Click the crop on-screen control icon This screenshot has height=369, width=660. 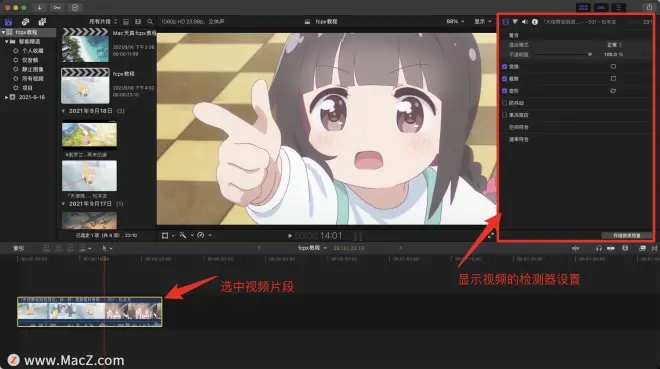click(x=613, y=79)
